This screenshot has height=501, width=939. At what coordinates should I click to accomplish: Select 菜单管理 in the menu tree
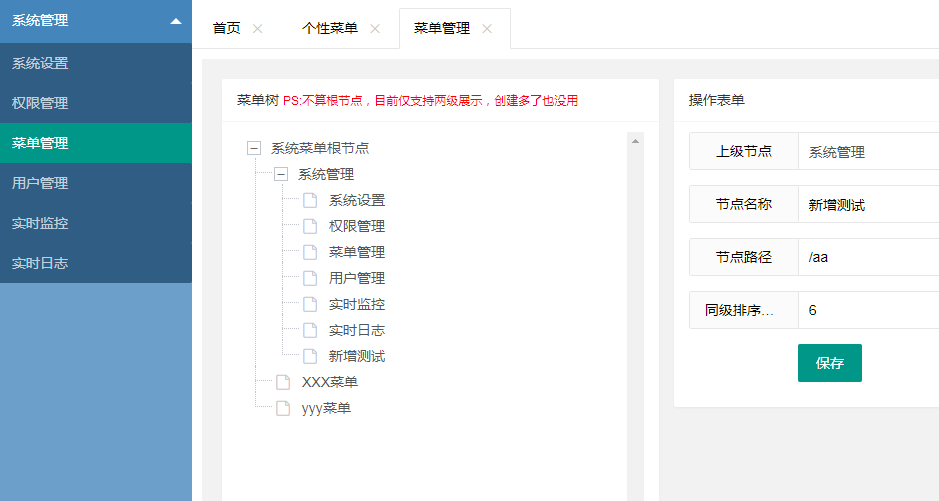click(356, 252)
